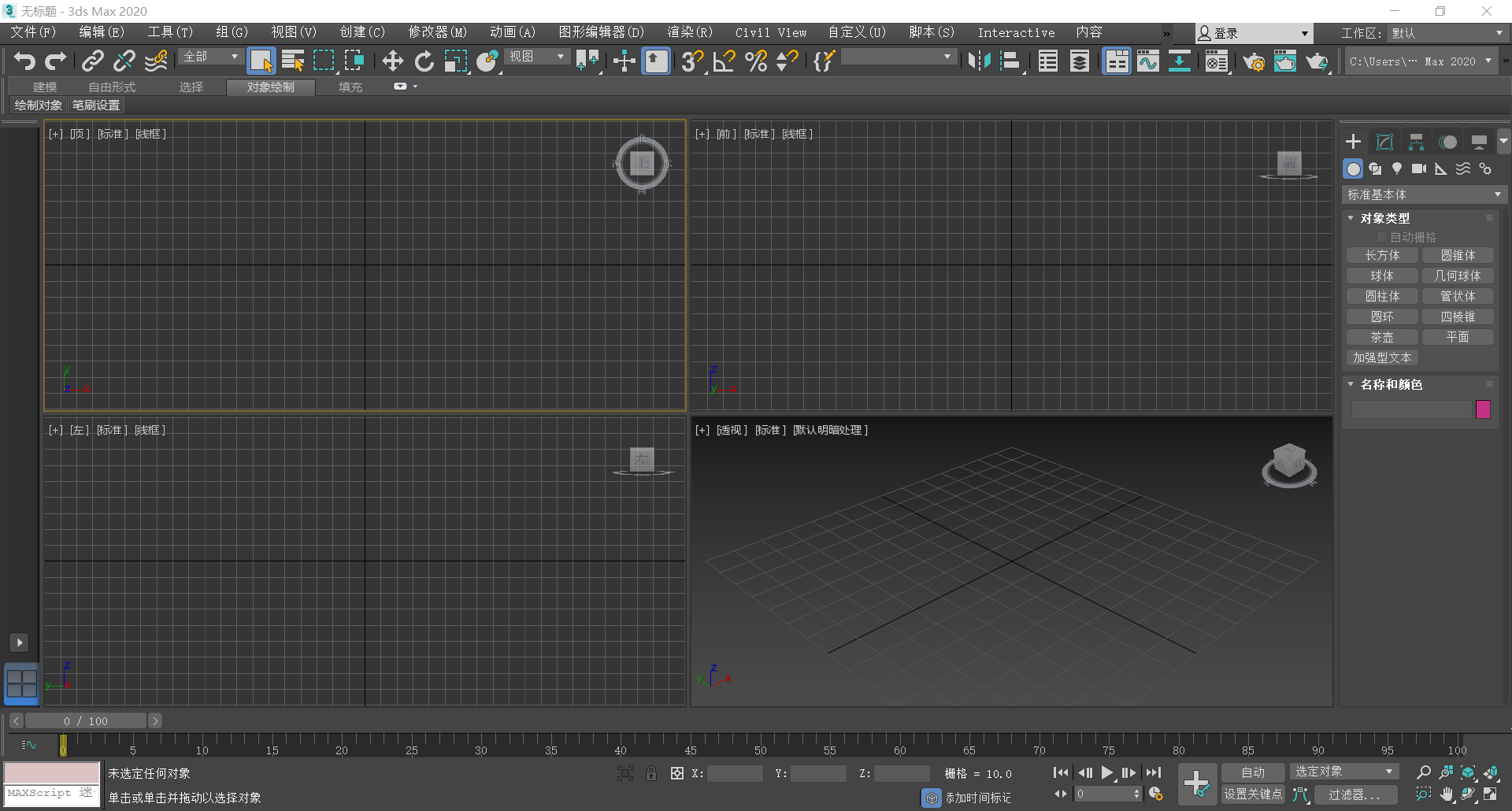Create a 长方体 box primitive
1512x811 pixels.
(1382, 255)
